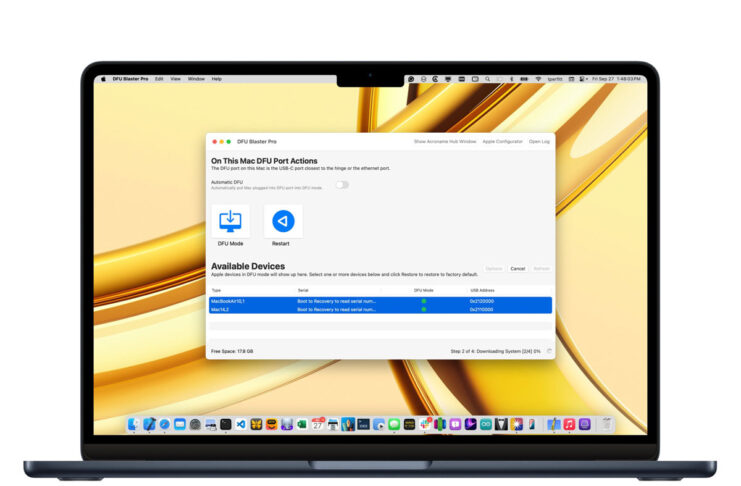The width and height of the screenshot is (741, 486).
Task: Open the Edit menu
Action: 159,79
